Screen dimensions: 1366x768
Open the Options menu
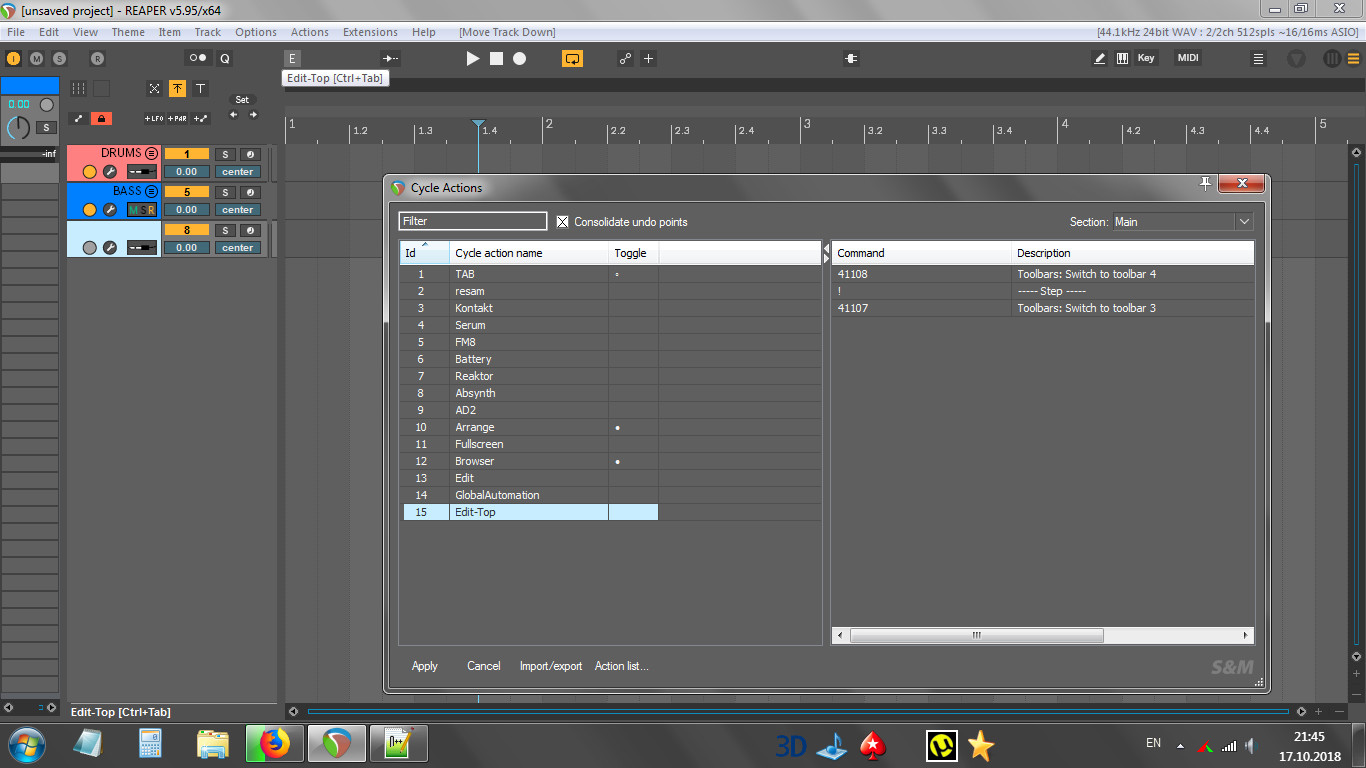(x=256, y=32)
